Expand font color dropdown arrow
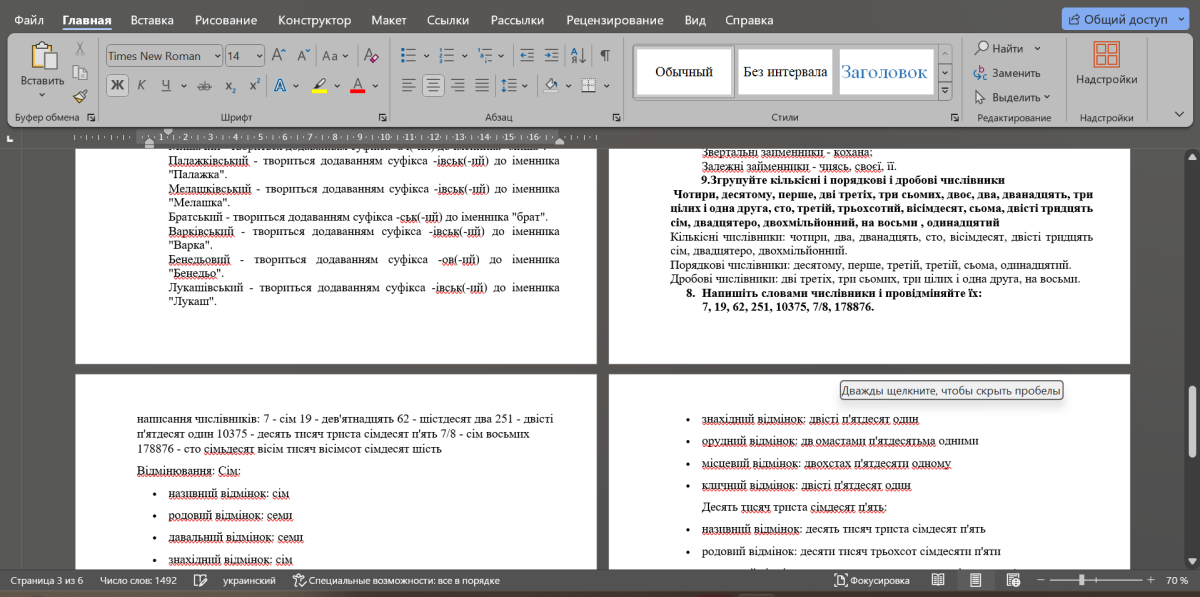This screenshot has width=1200, height=597. (x=375, y=86)
